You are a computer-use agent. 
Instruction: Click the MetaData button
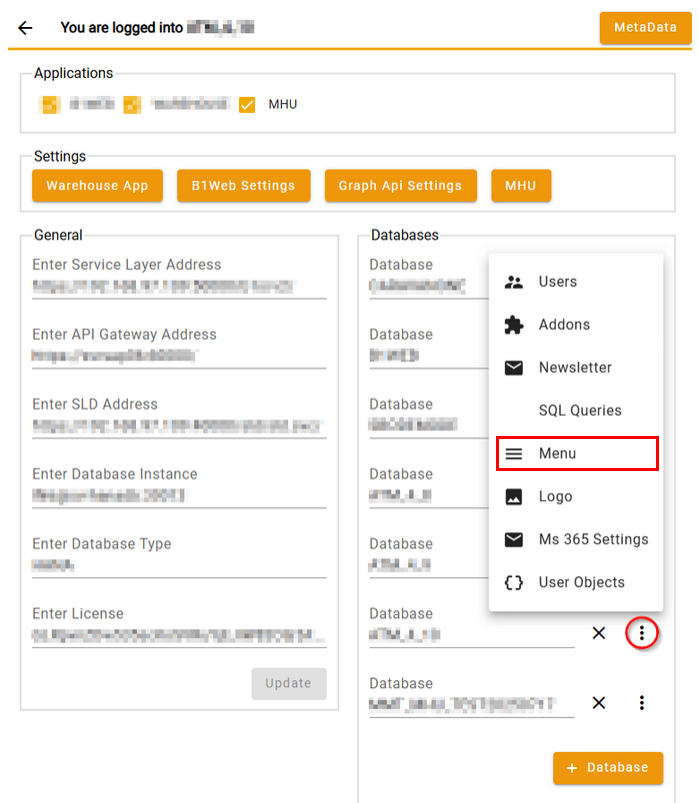pos(645,28)
